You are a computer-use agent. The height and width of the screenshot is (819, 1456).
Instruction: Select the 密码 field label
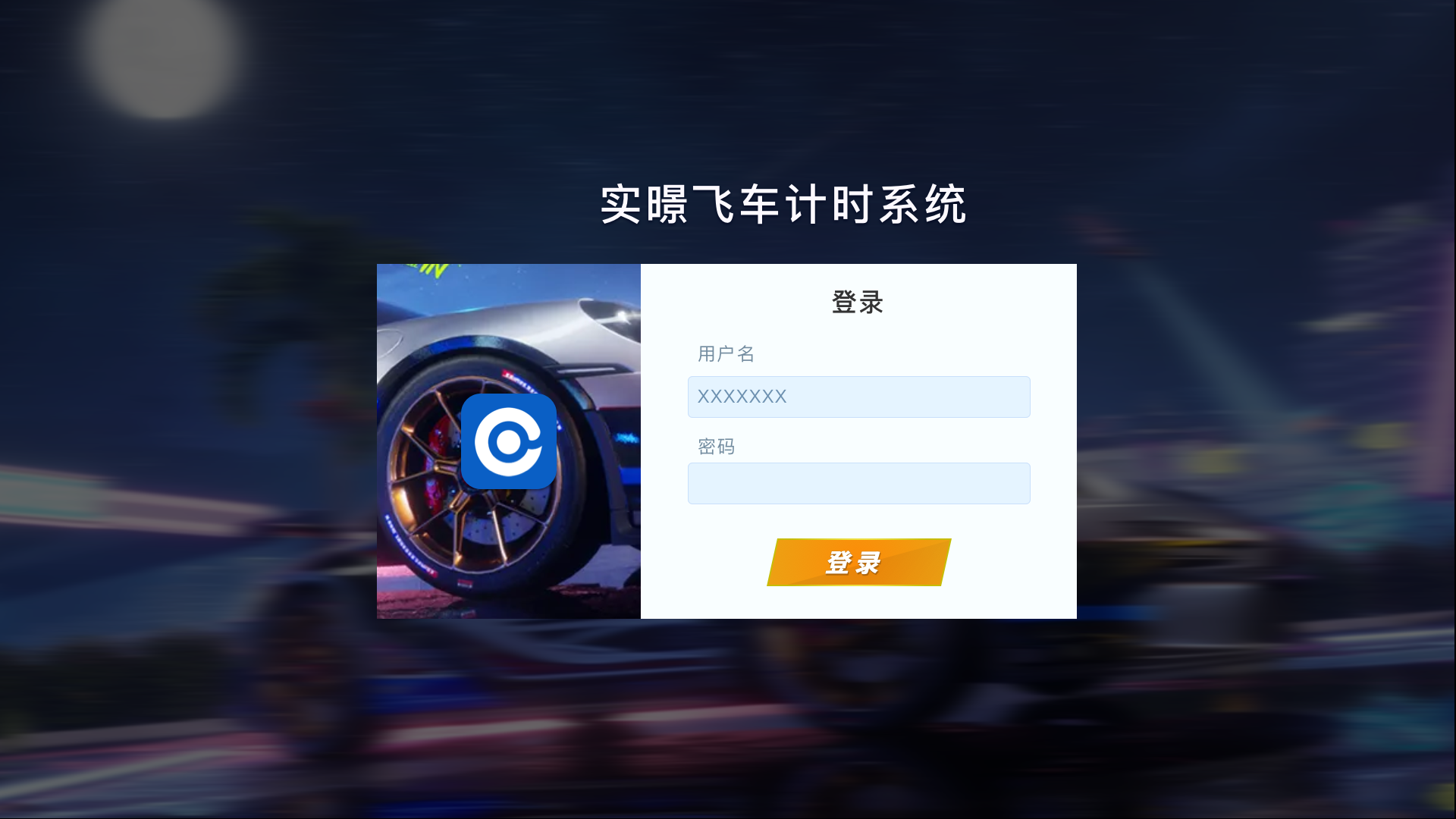(x=716, y=446)
